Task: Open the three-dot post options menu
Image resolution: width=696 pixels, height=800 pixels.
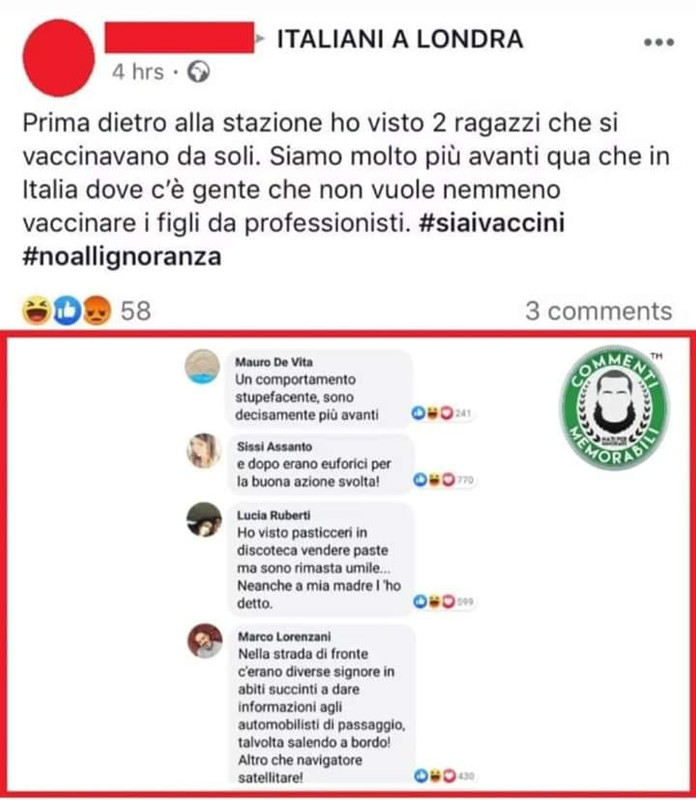Action: [x=659, y=42]
